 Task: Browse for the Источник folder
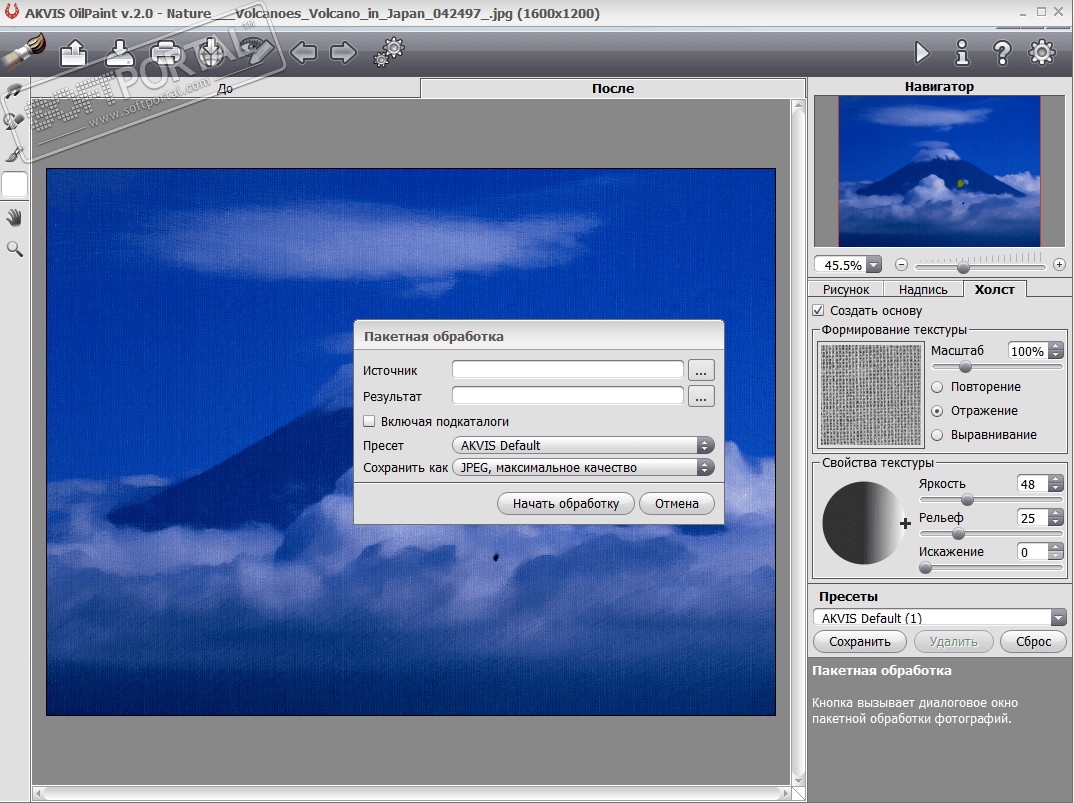point(701,371)
